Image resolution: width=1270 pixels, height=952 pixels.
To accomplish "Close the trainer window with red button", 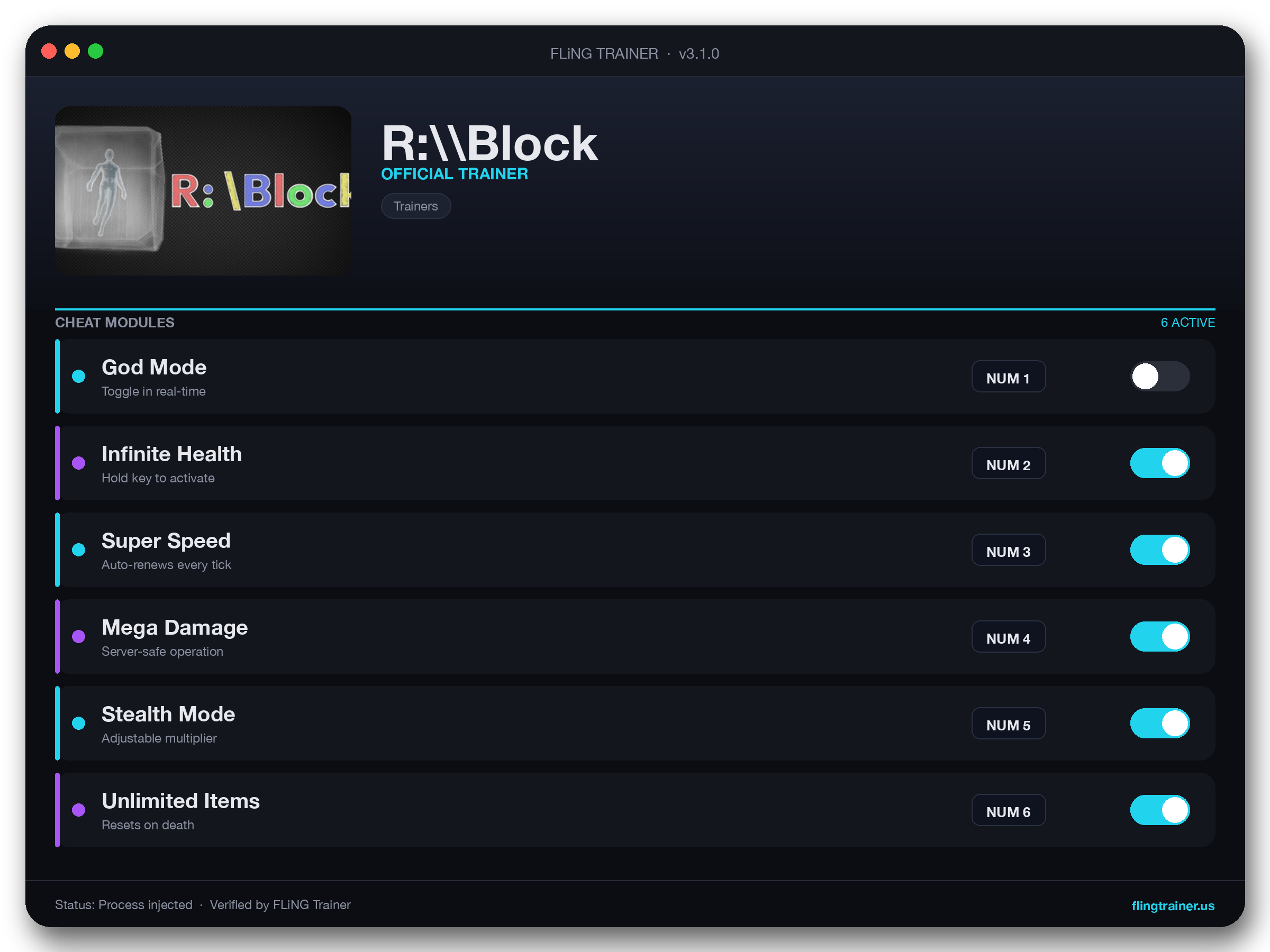I will [x=49, y=51].
